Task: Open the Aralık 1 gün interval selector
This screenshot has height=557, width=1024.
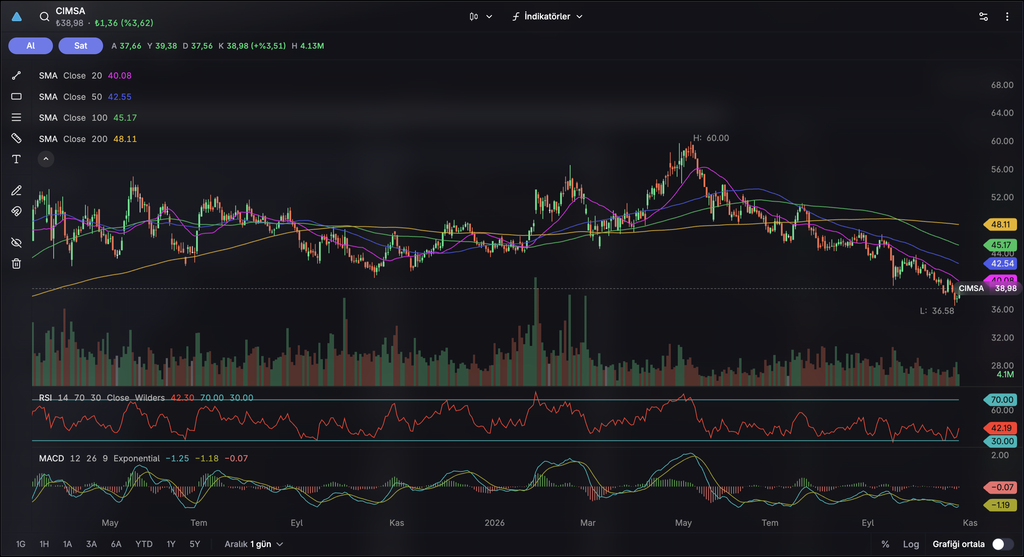Action: point(253,544)
